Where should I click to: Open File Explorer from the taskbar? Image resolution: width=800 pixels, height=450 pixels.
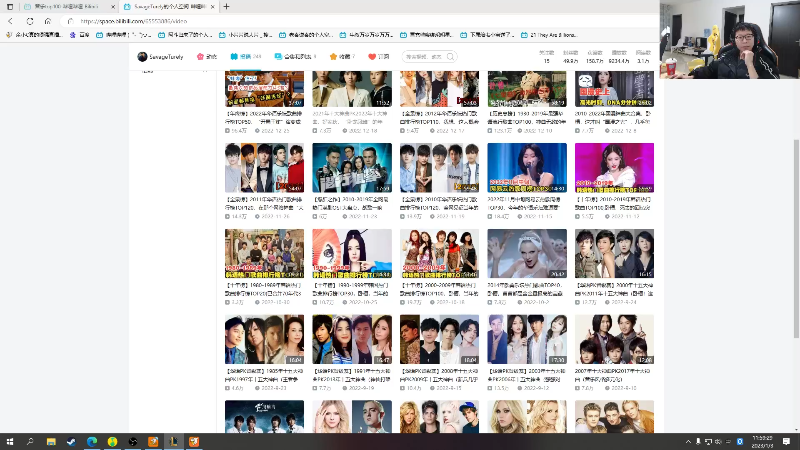51,441
